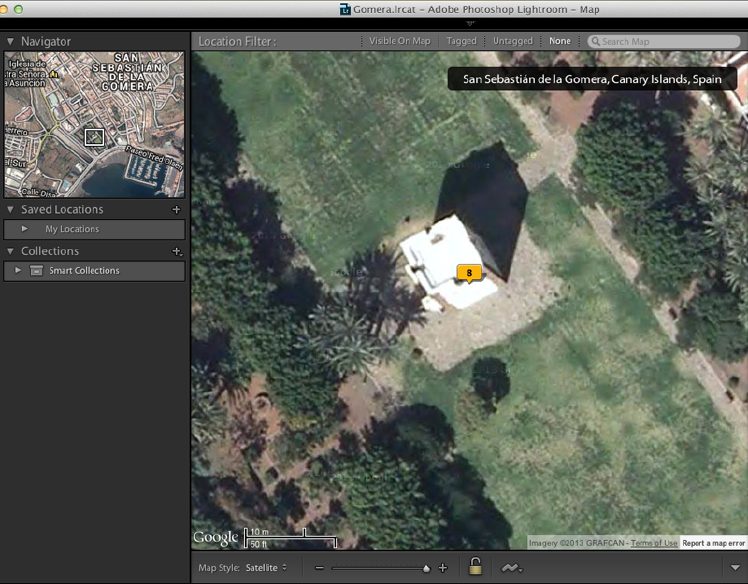Click the Navigator mini-map view rectangle
This screenshot has width=748, height=584.
(94, 137)
